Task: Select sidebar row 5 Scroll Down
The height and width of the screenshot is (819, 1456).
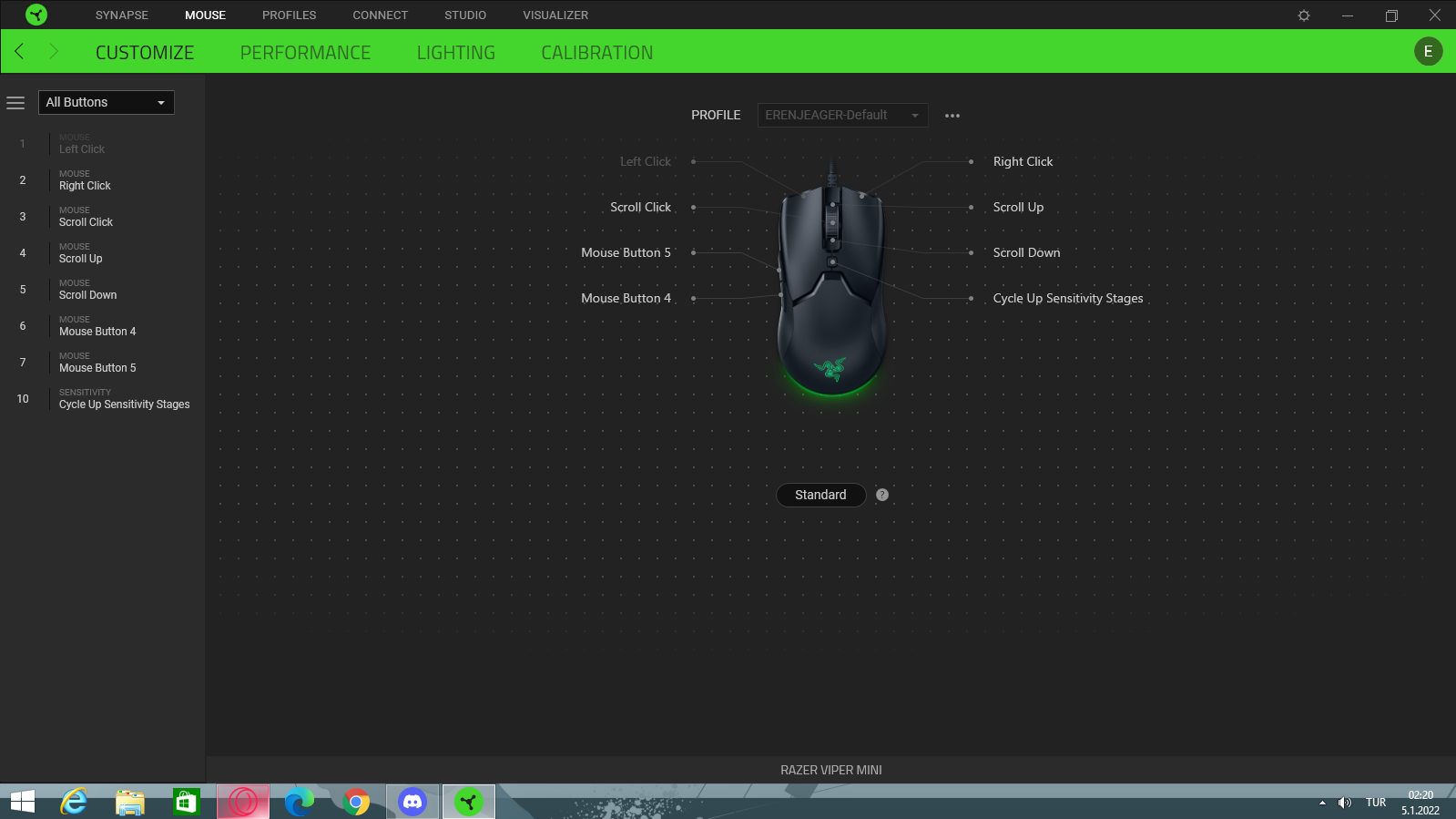Action: [102, 290]
